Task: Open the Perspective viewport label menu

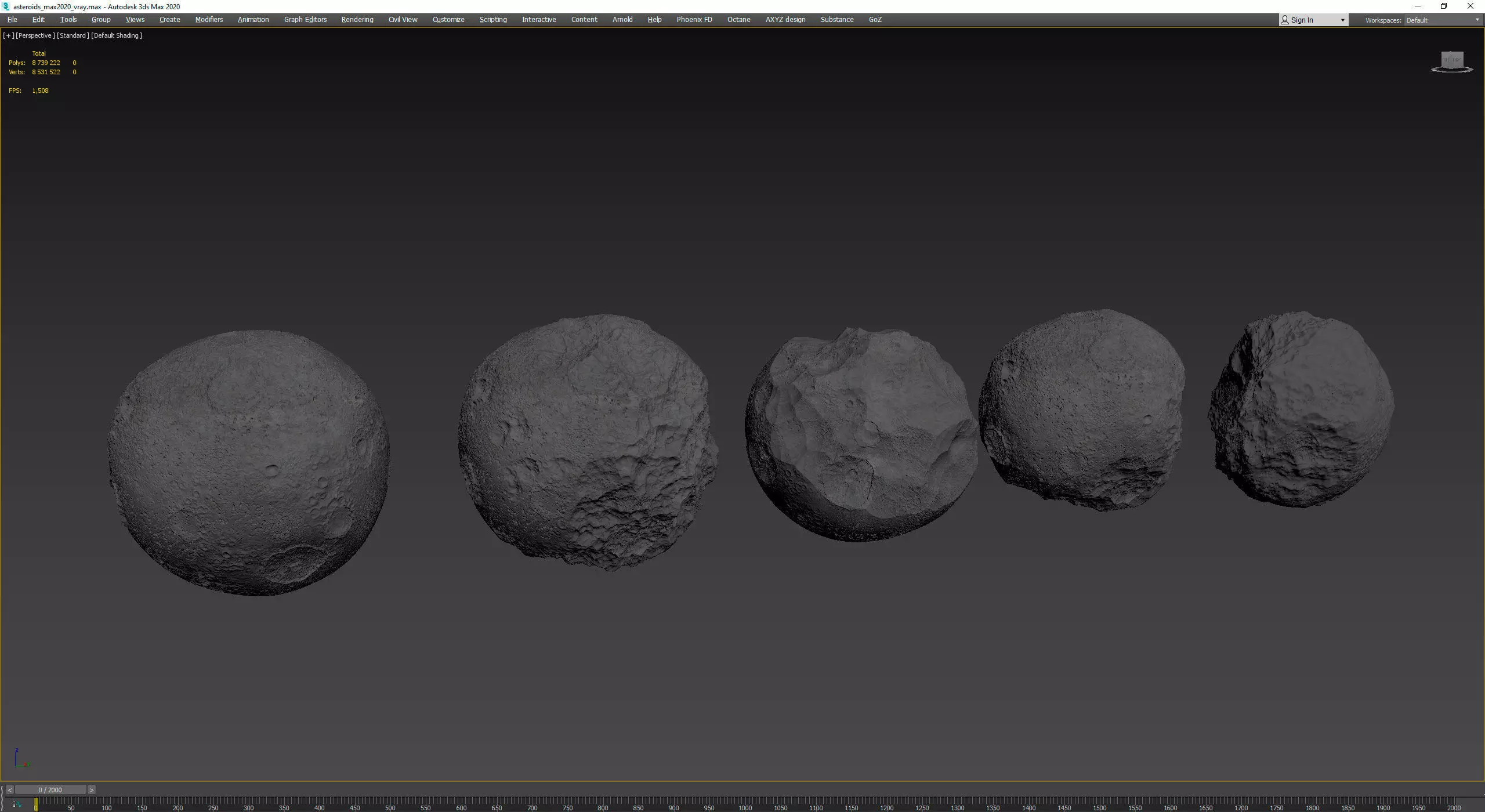Action: [x=35, y=35]
